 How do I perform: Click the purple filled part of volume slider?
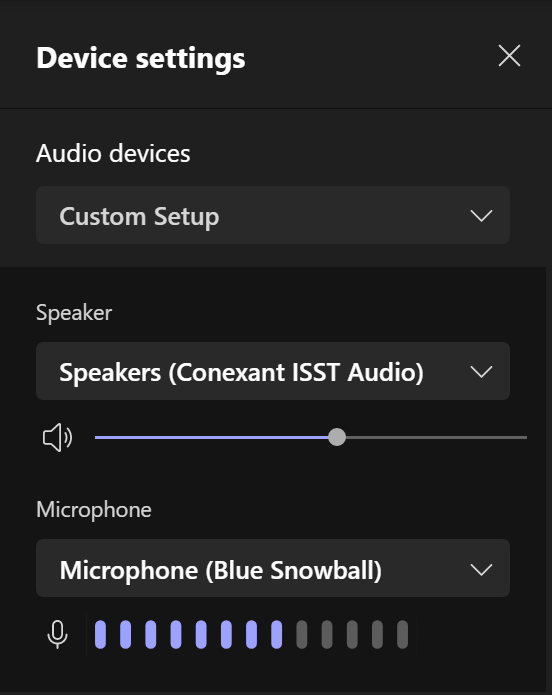(x=211, y=437)
